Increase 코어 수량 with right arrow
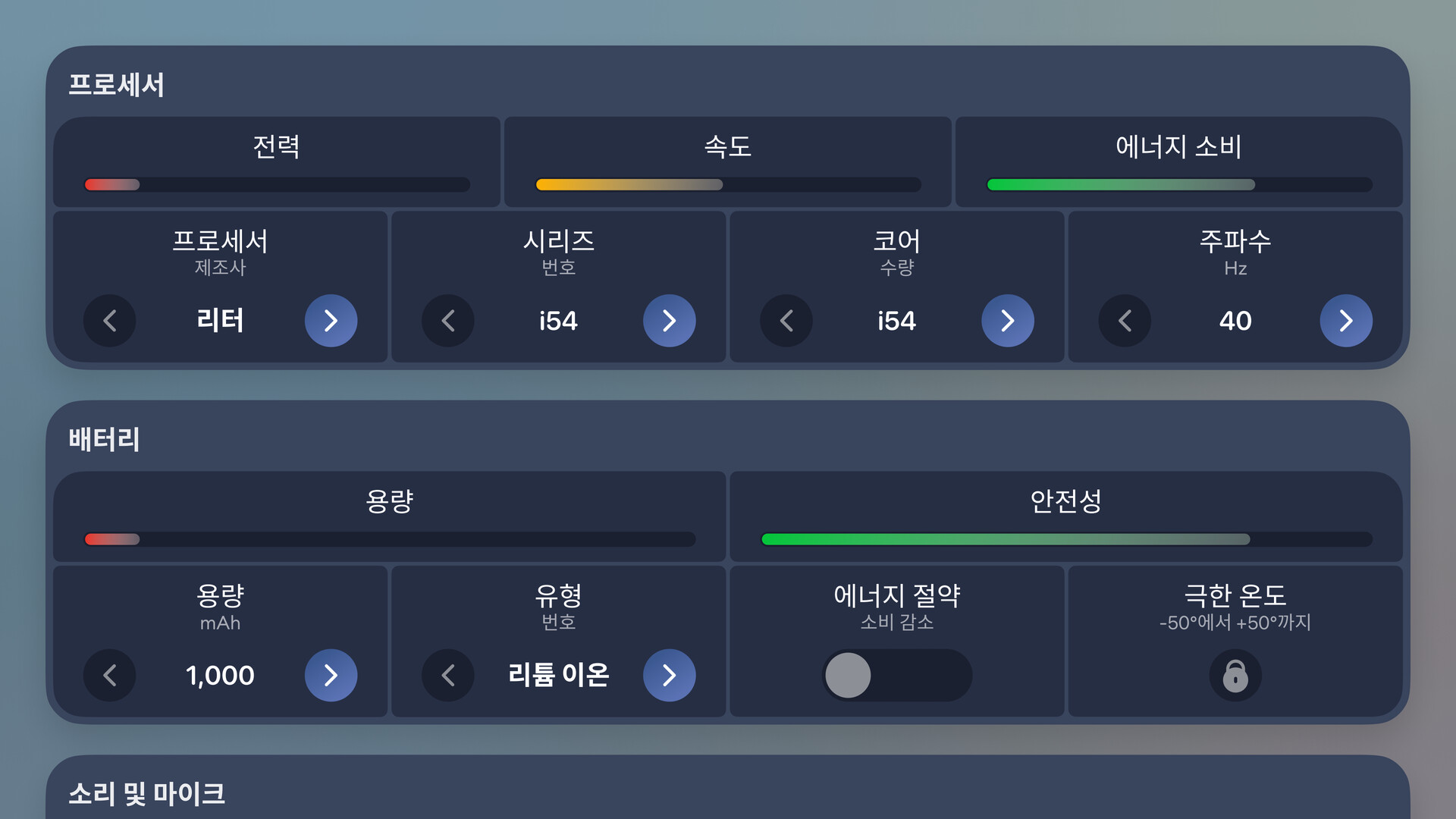Screen dimensions: 1456x819 coord(1007,321)
